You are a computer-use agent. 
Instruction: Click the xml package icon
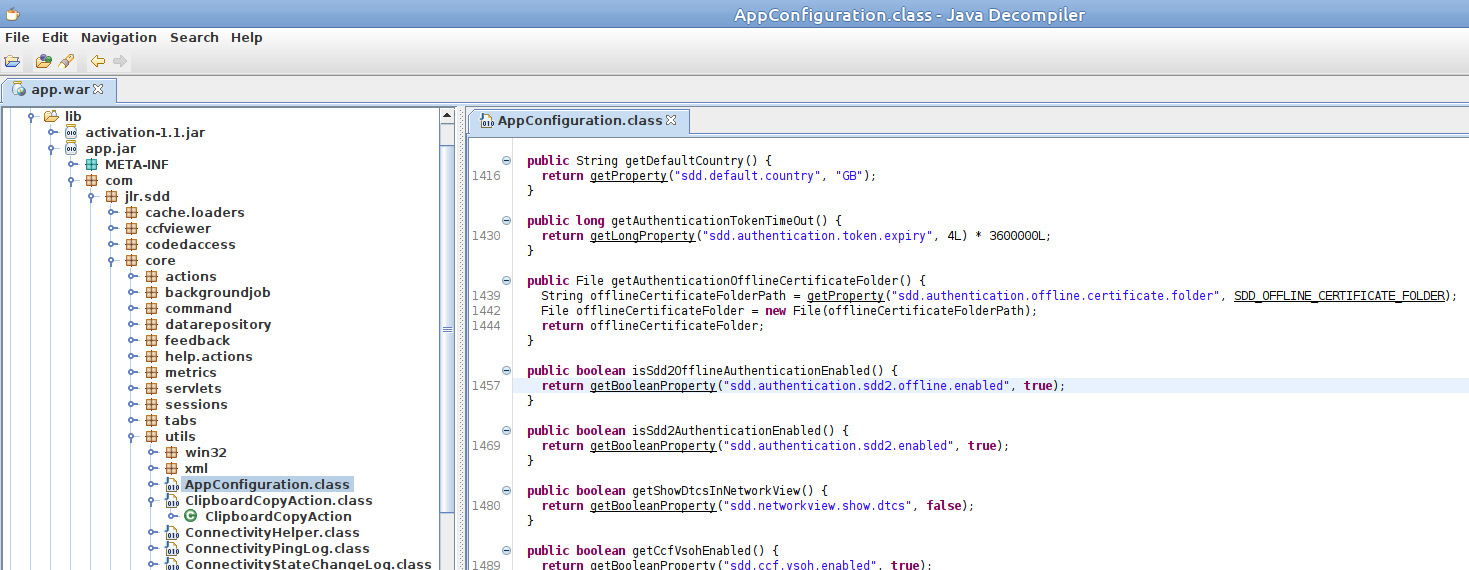171,468
